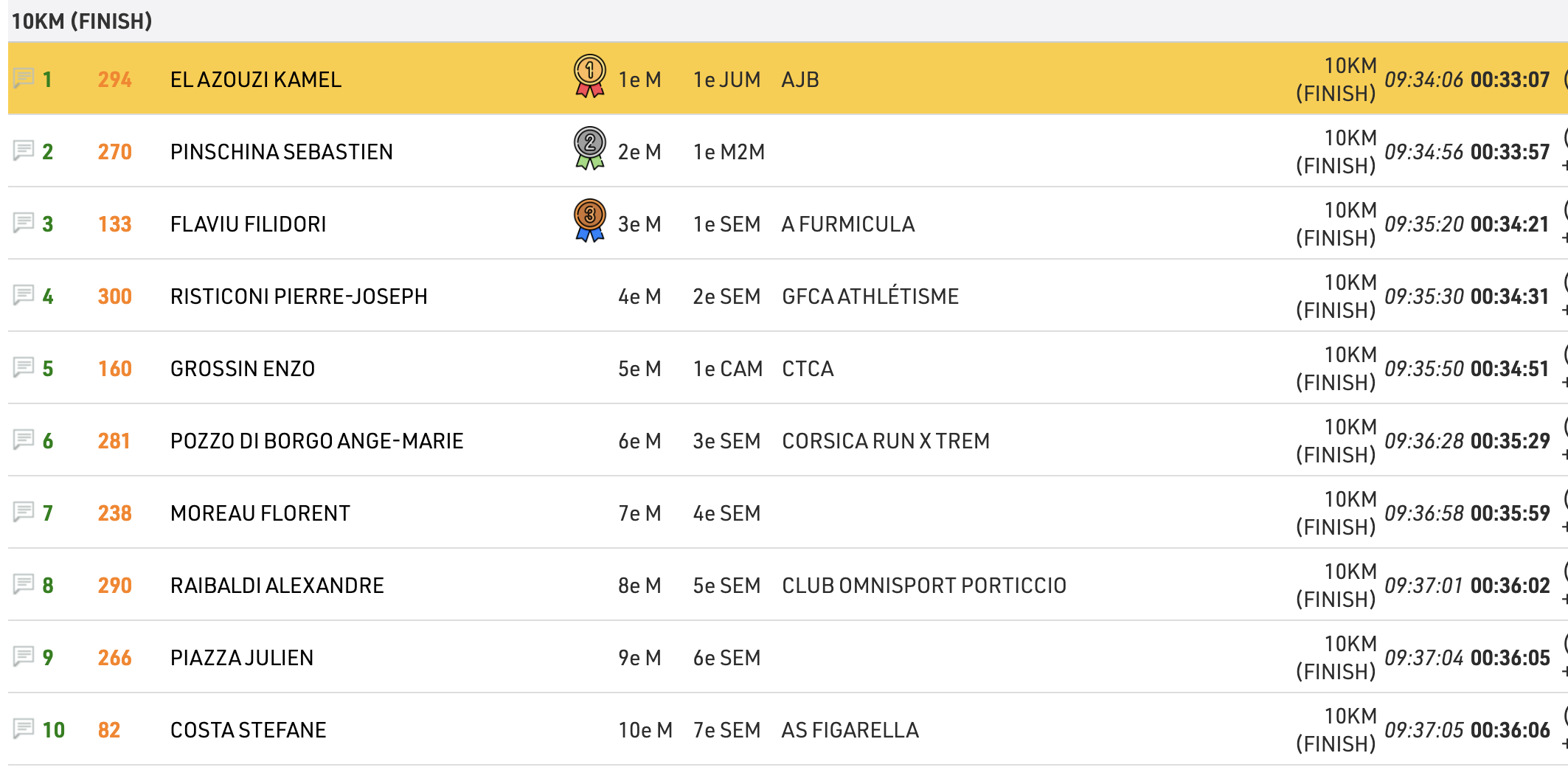Open runner El Azouzi Kamel's result

coord(255,80)
